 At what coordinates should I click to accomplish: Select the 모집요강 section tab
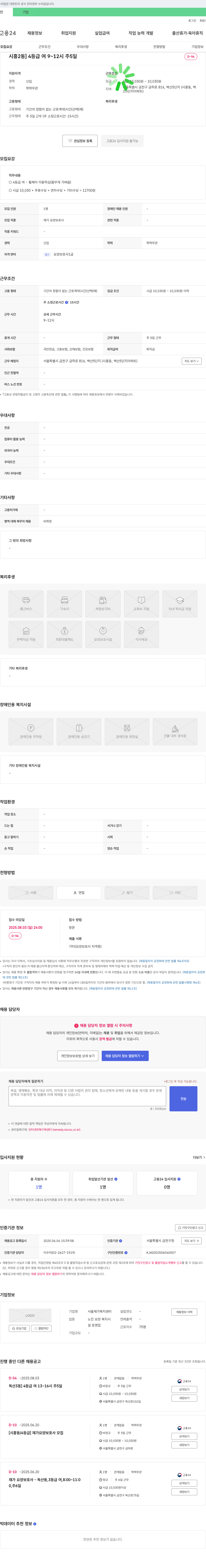point(6,47)
